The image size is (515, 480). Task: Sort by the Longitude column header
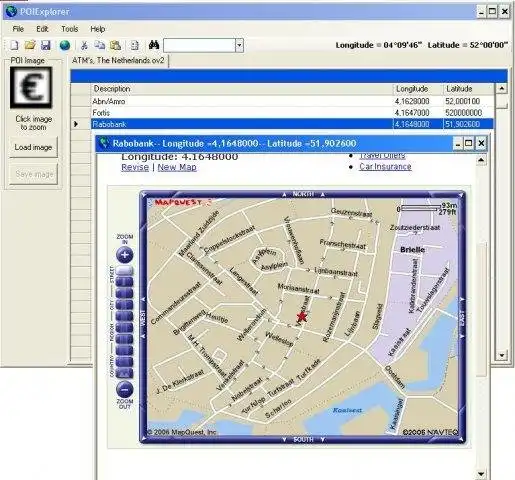point(418,89)
